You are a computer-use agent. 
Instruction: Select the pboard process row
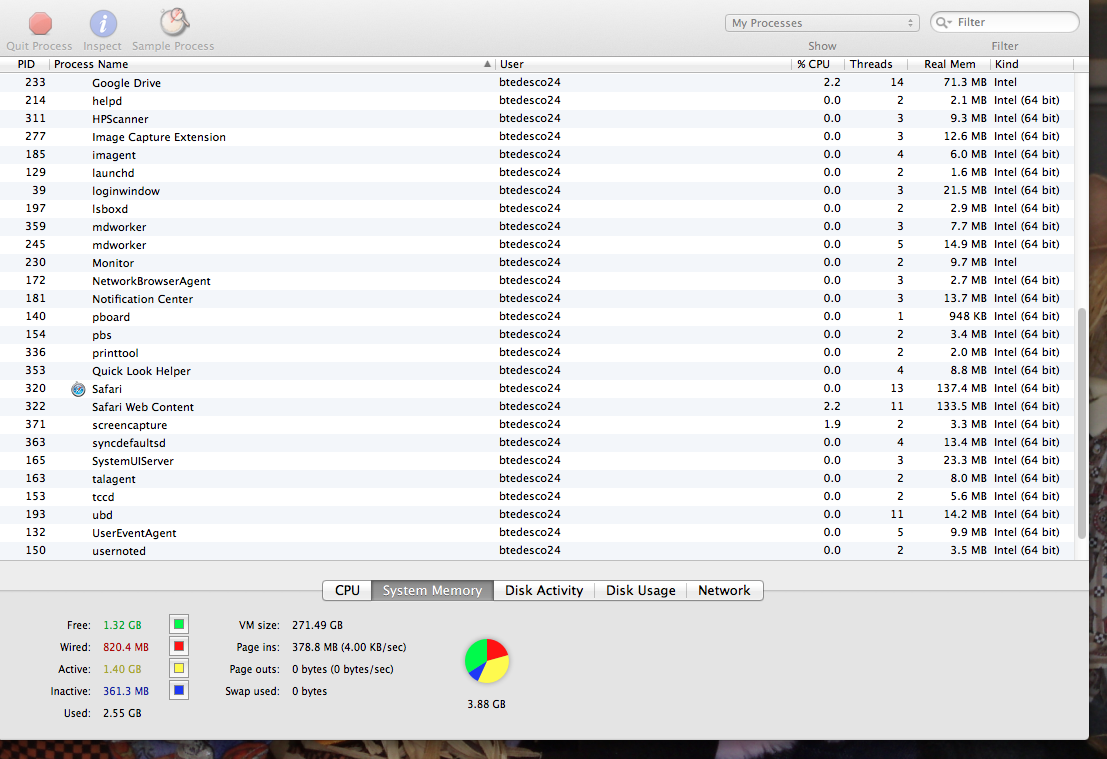click(537, 316)
